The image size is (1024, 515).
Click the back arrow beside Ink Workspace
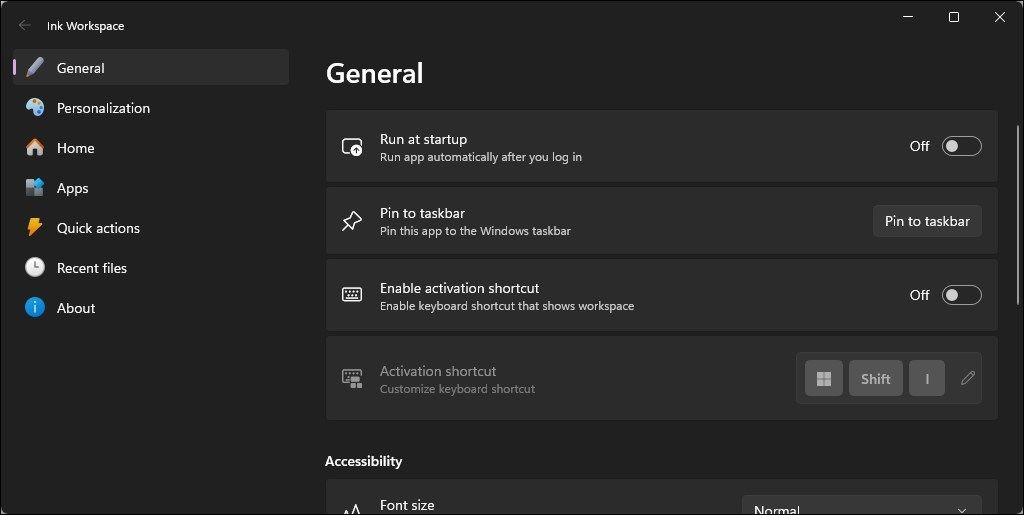coord(24,25)
